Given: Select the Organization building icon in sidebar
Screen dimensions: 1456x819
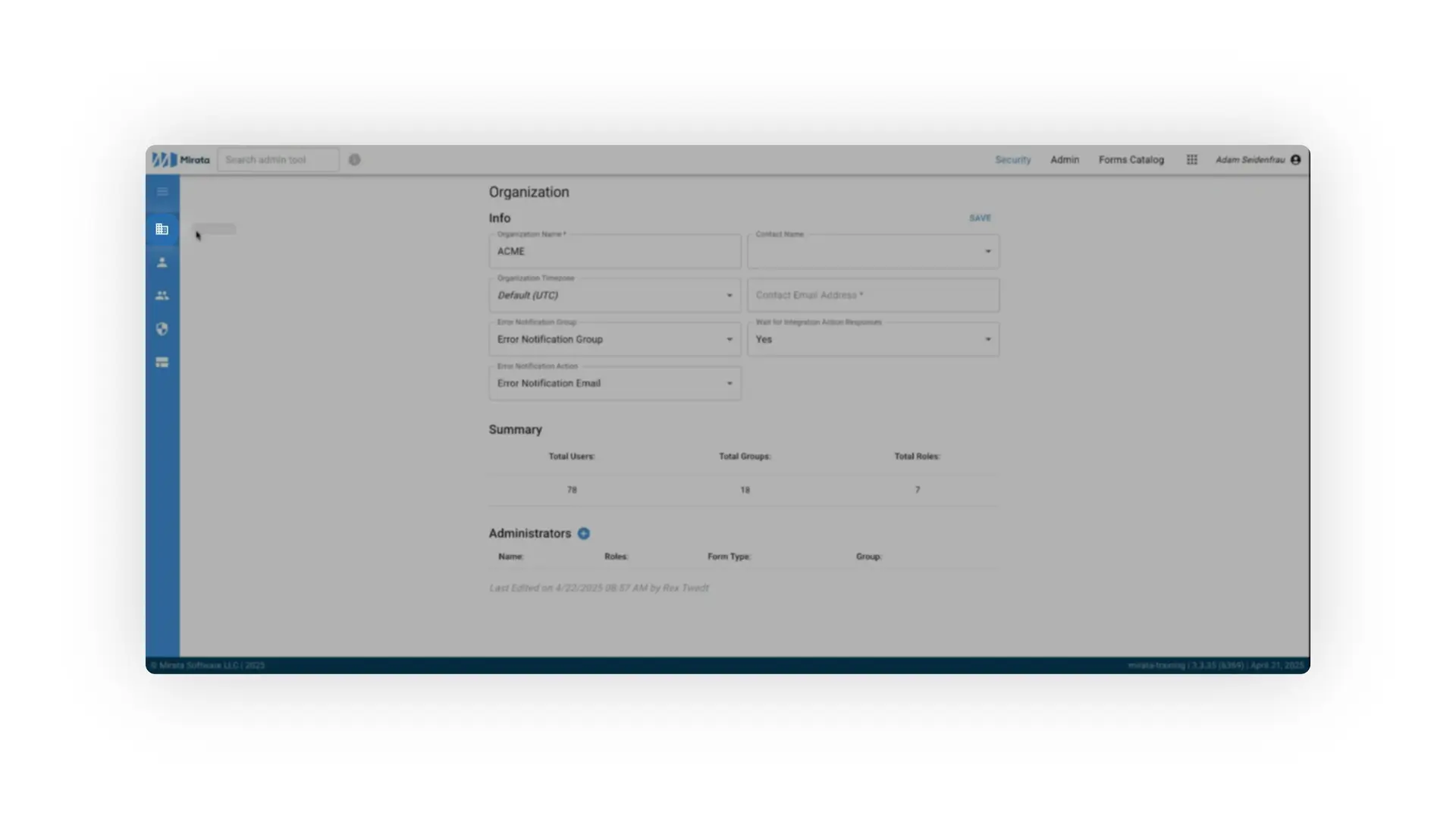Looking at the screenshot, I should click(x=162, y=229).
